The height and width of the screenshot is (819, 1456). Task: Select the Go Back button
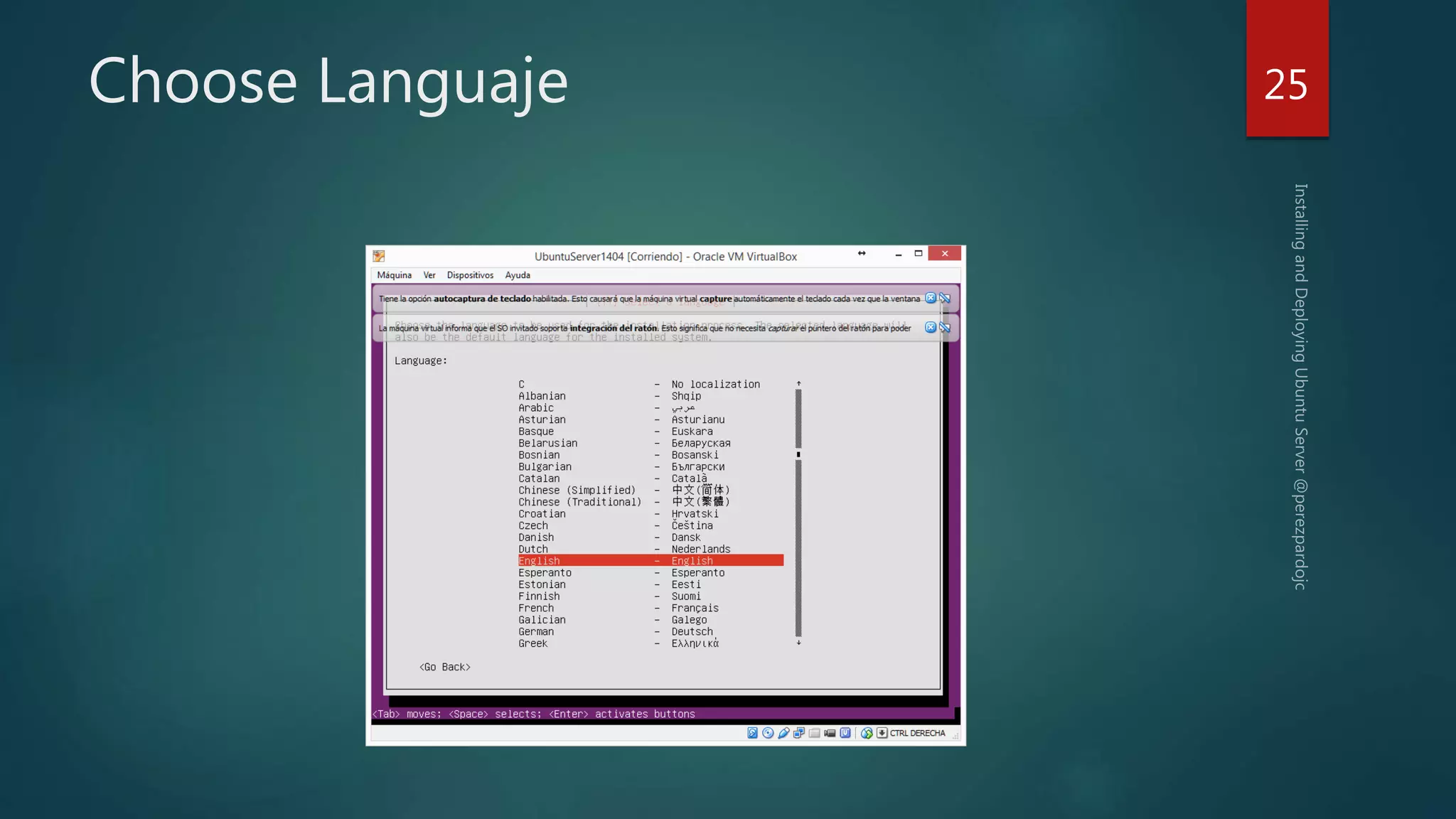(x=445, y=667)
